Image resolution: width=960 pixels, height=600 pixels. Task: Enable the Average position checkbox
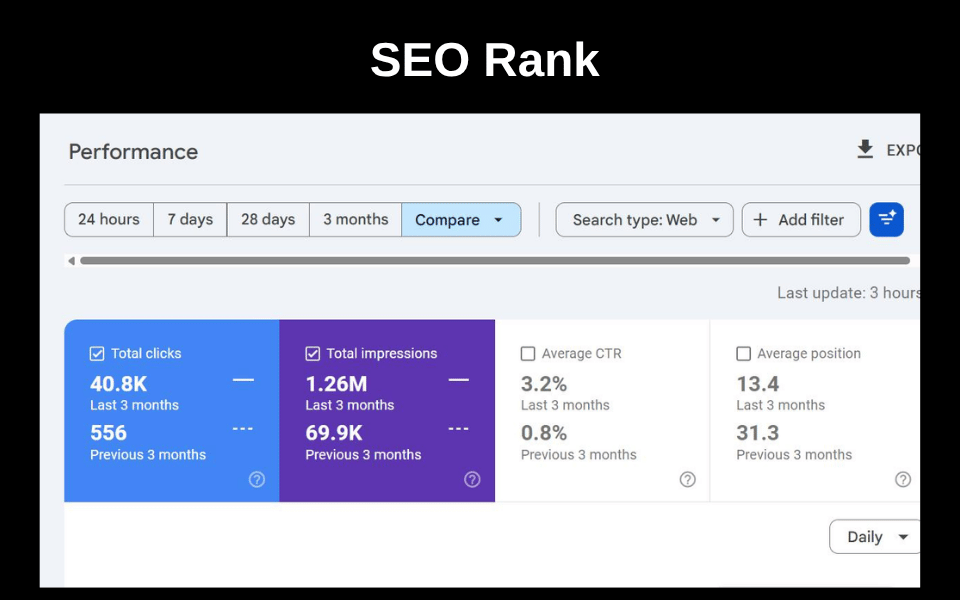click(743, 354)
